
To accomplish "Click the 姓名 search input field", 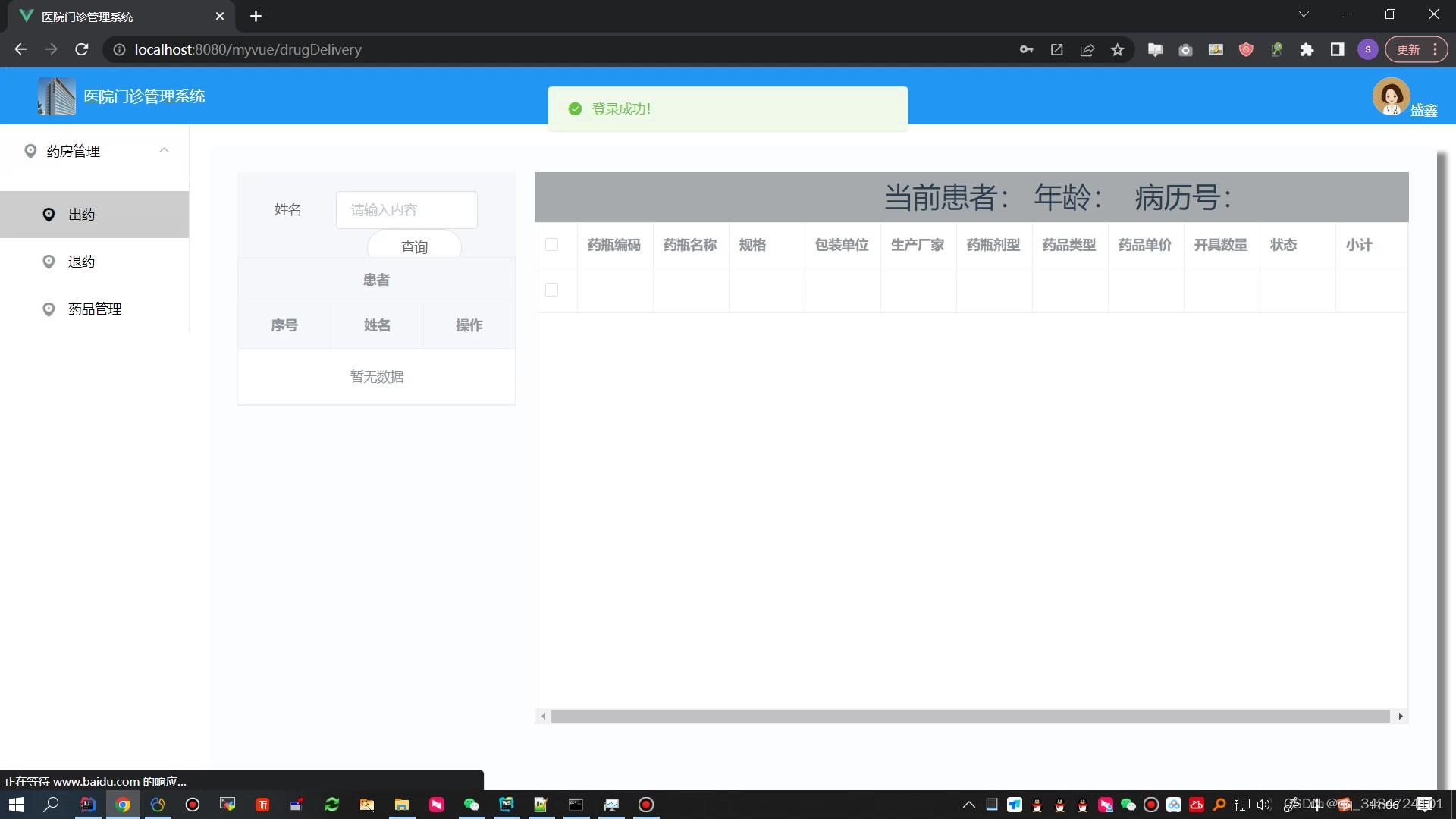I will pos(406,210).
